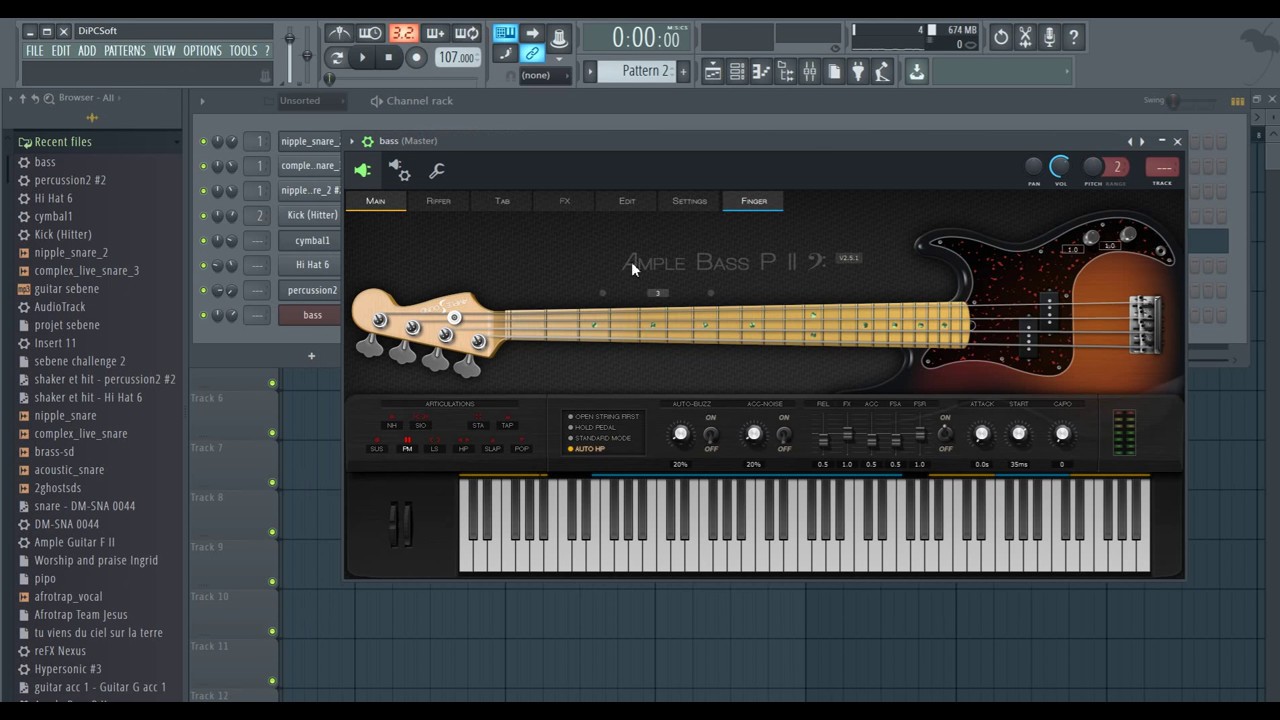Toggle the AUTO-BUZZ on/off switch
Image resolution: width=1280 pixels, height=720 pixels.
pyautogui.click(x=711, y=434)
